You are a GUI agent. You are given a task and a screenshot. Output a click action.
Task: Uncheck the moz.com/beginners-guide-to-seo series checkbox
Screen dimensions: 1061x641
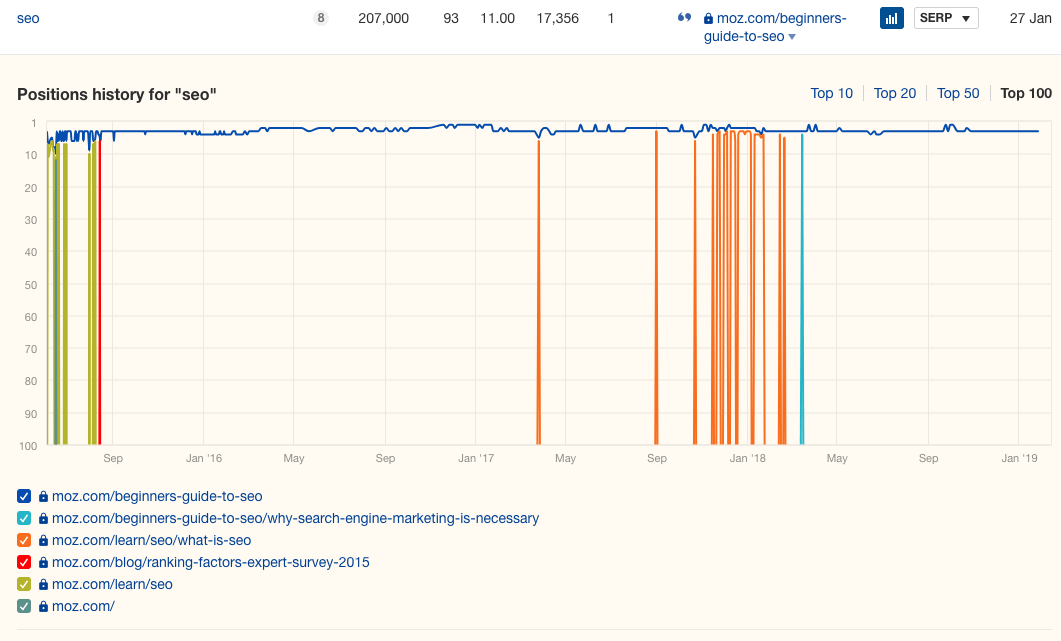point(24,496)
